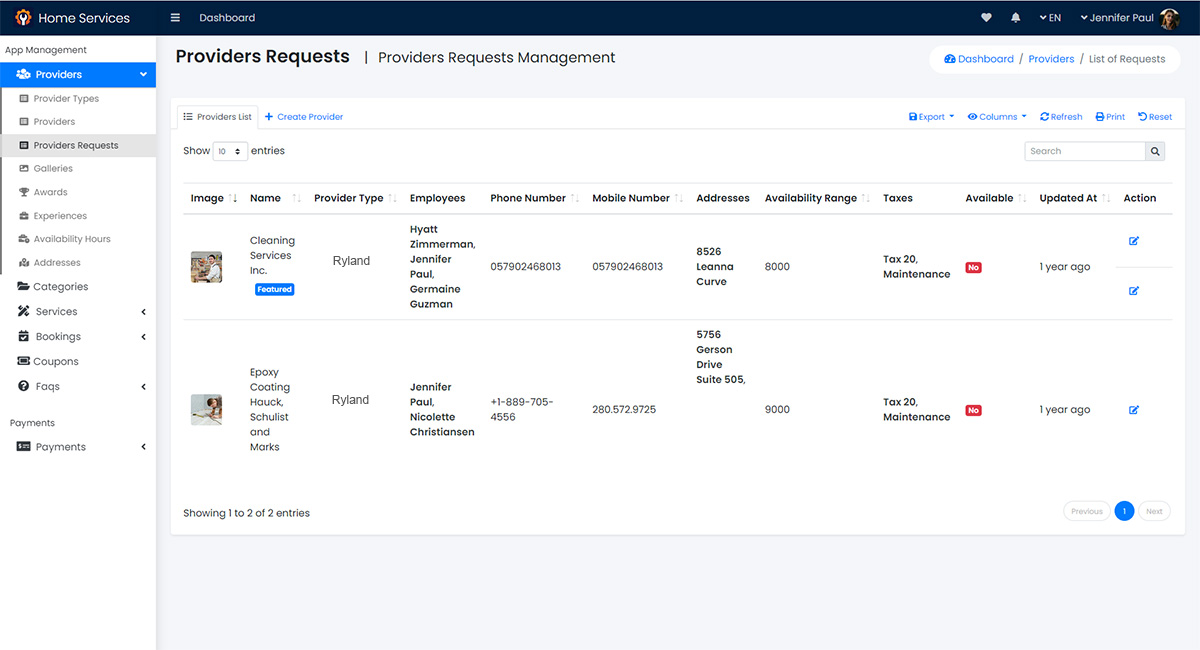This screenshot has height=650, width=1200.
Task: Click Dashboard breadcrumb link
Action: (x=979, y=59)
